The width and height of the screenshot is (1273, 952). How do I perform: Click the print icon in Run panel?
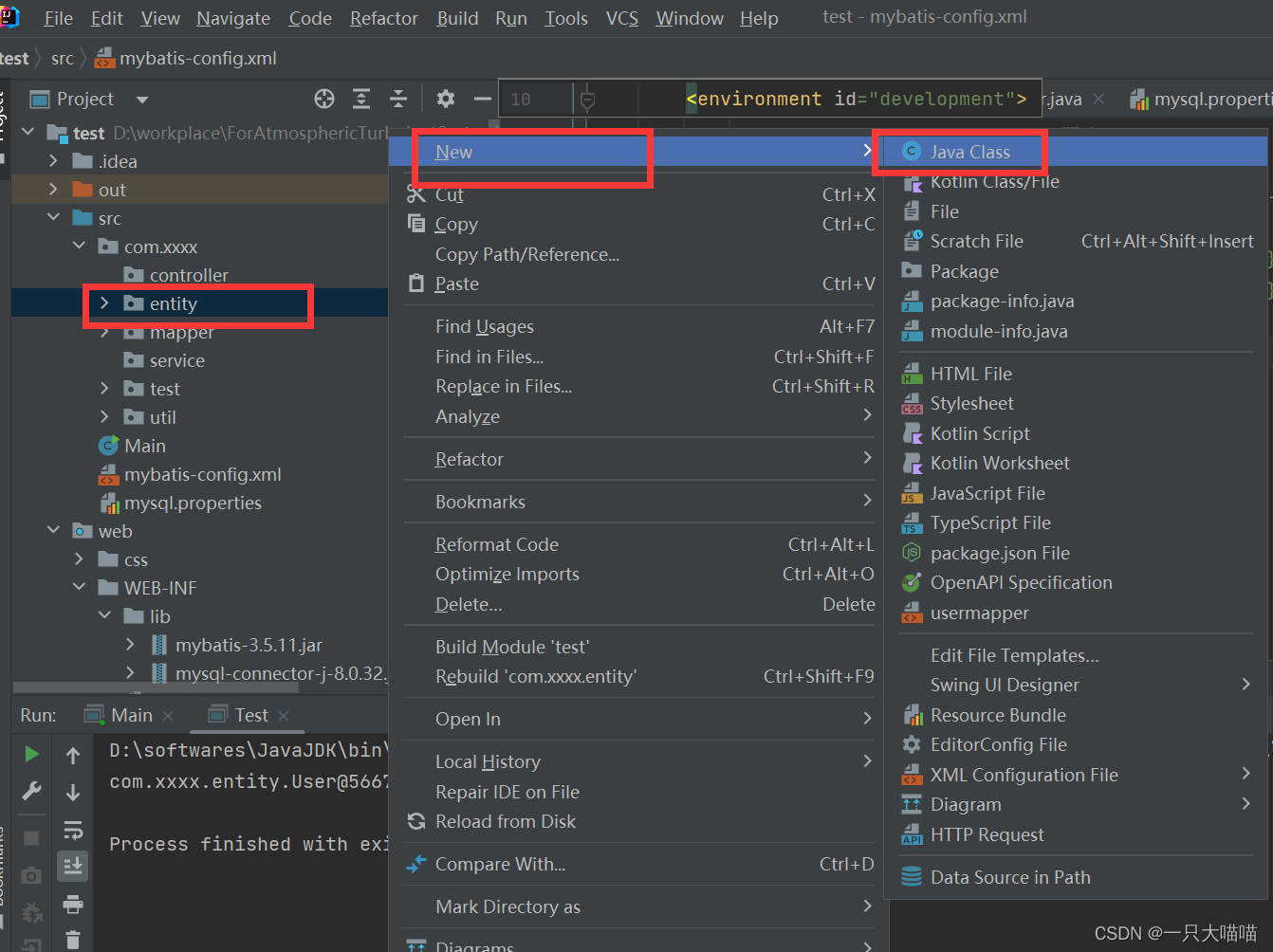(x=73, y=903)
